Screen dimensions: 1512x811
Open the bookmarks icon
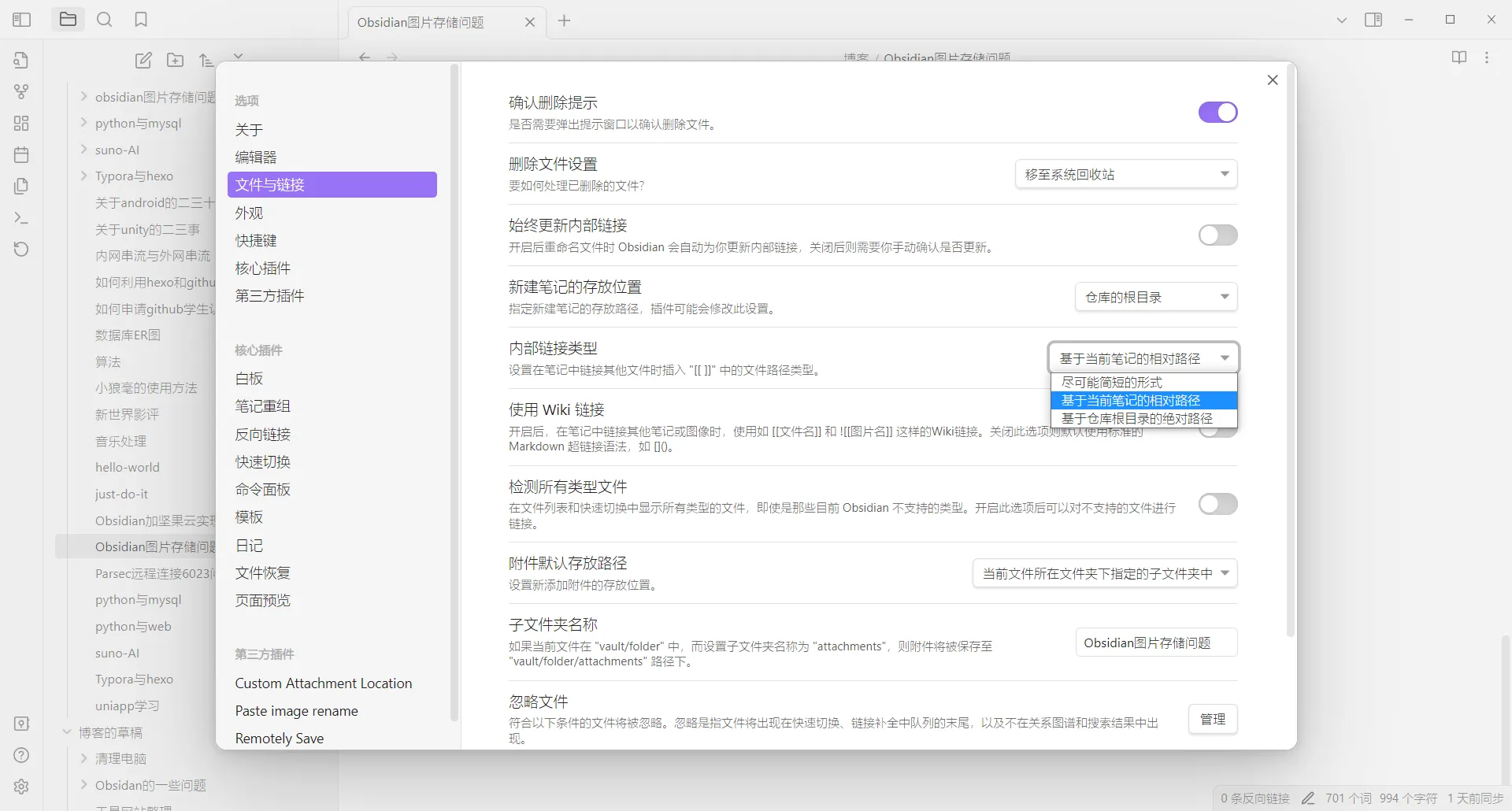[x=141, y=20]
